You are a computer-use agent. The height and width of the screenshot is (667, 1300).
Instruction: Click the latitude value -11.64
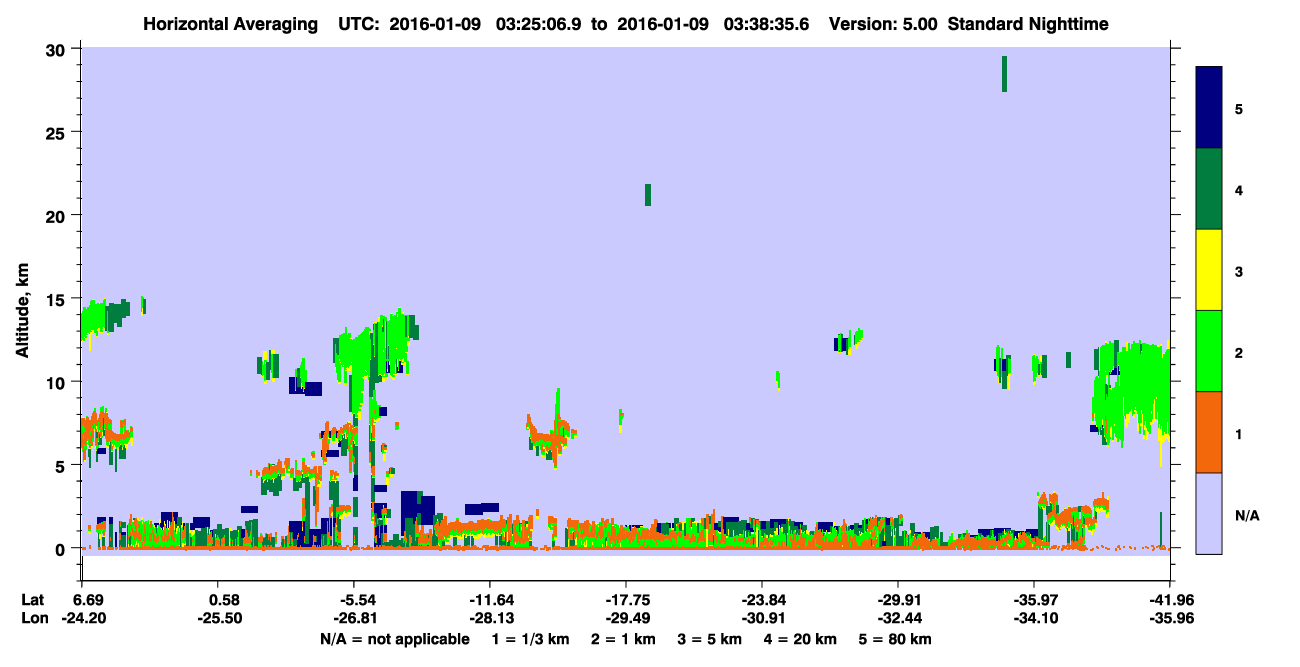[x=490, y=600]
